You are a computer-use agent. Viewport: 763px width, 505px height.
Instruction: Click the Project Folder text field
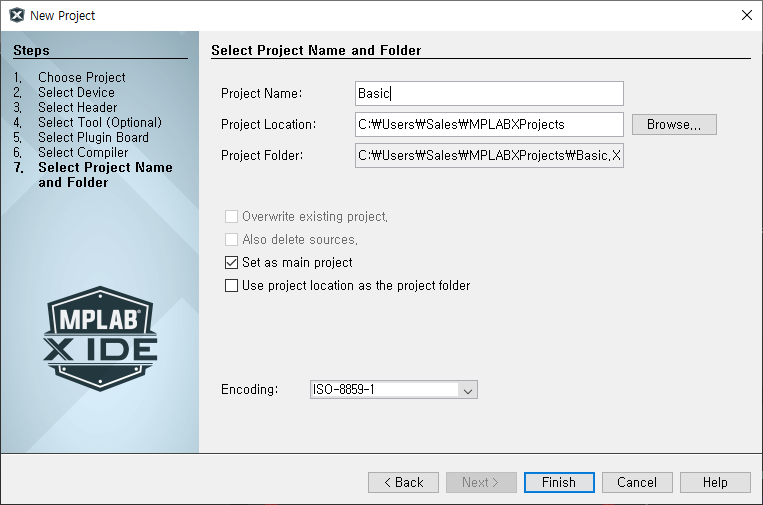(489, 156)
